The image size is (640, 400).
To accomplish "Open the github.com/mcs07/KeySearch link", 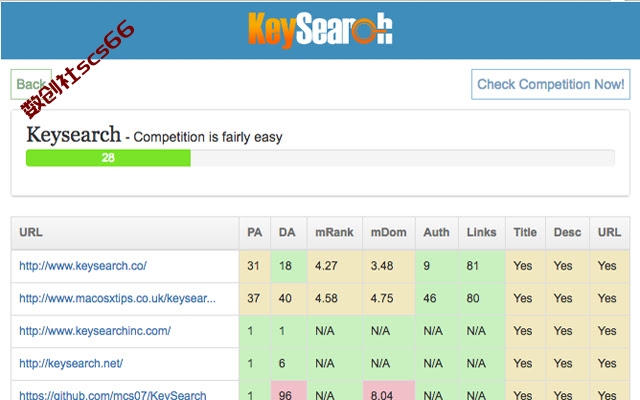I will [x=113, y=395].
